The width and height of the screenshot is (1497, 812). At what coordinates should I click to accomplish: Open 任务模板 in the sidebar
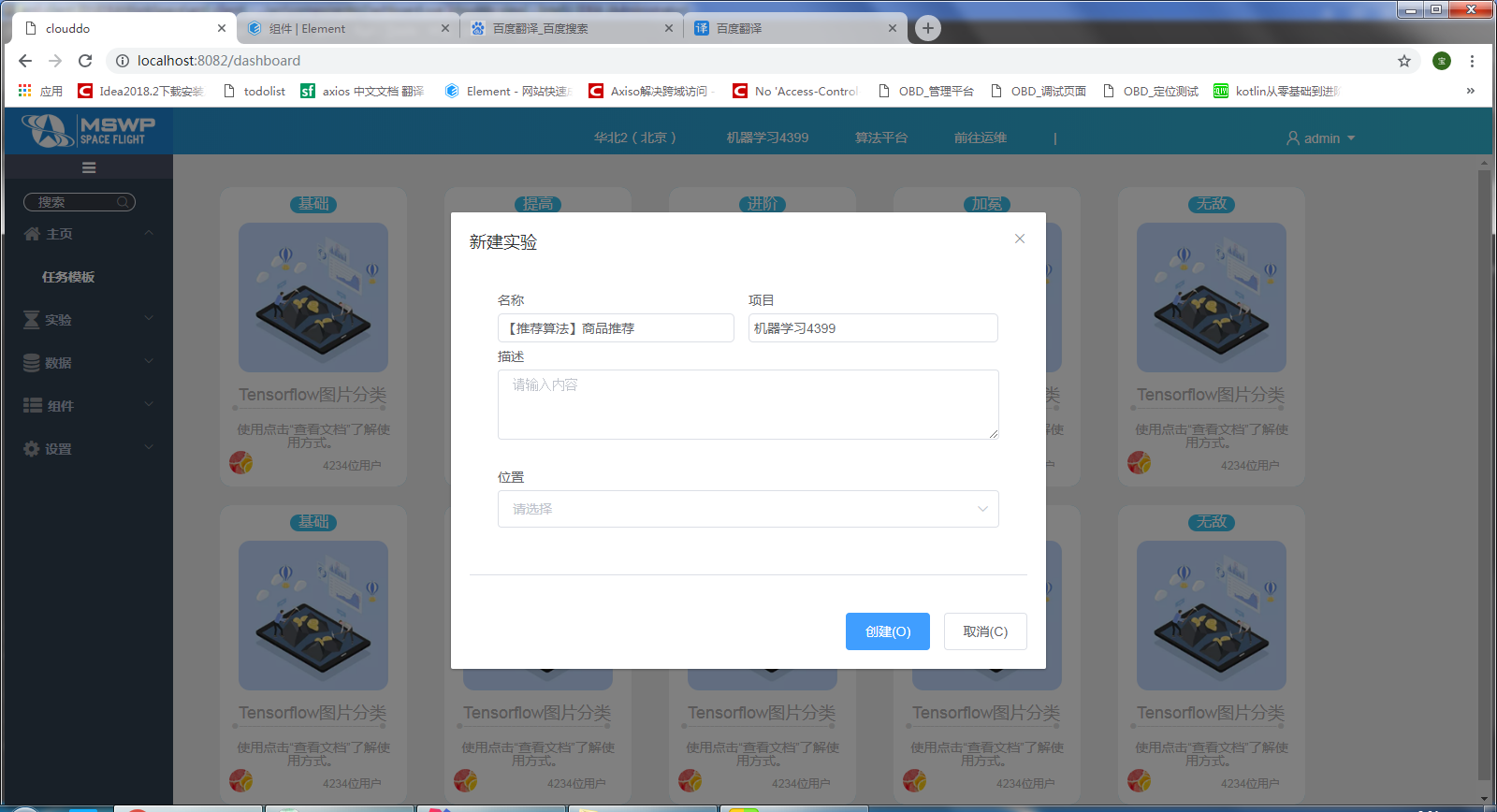pos(68,277)
